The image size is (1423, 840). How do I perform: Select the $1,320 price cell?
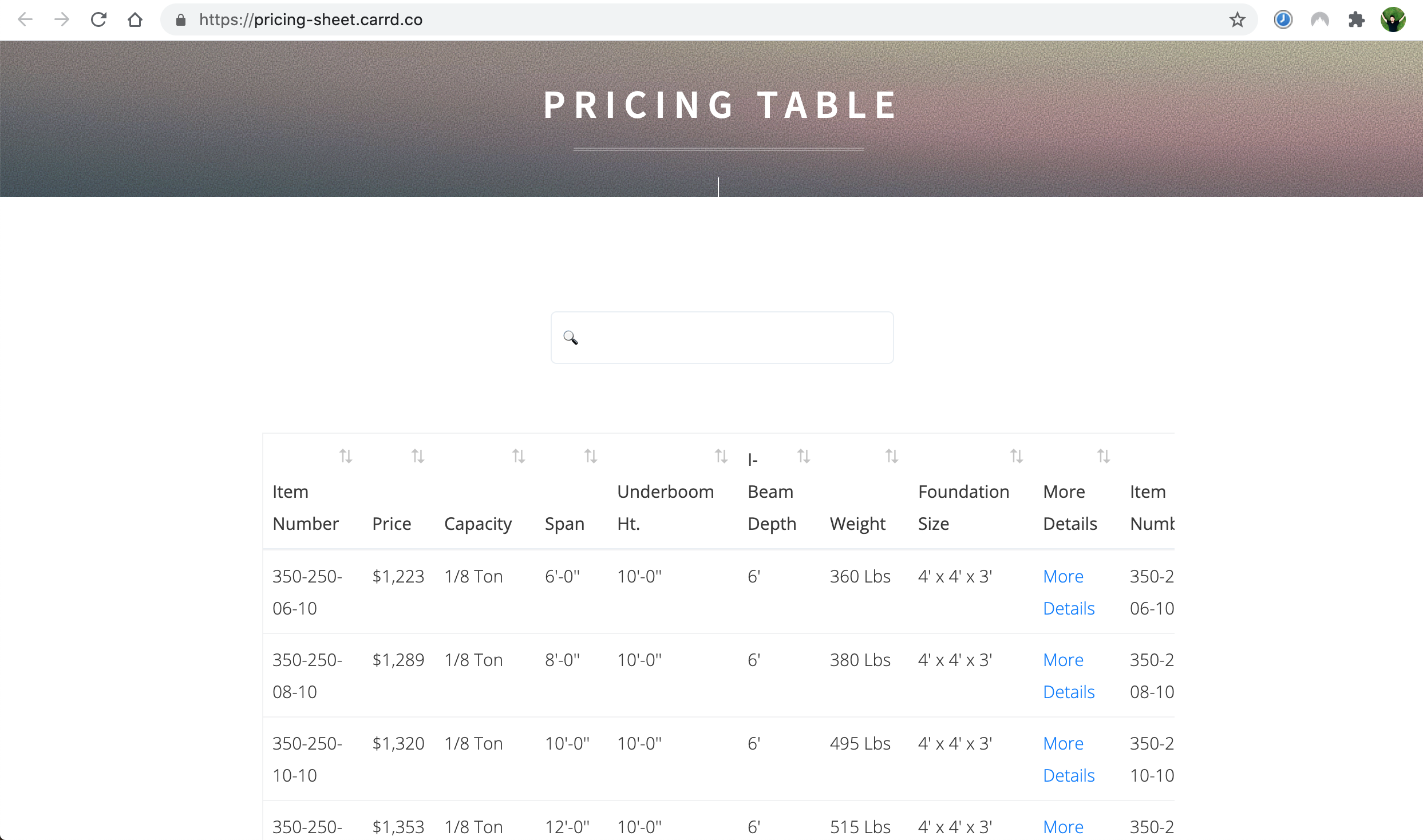(398, 743)
